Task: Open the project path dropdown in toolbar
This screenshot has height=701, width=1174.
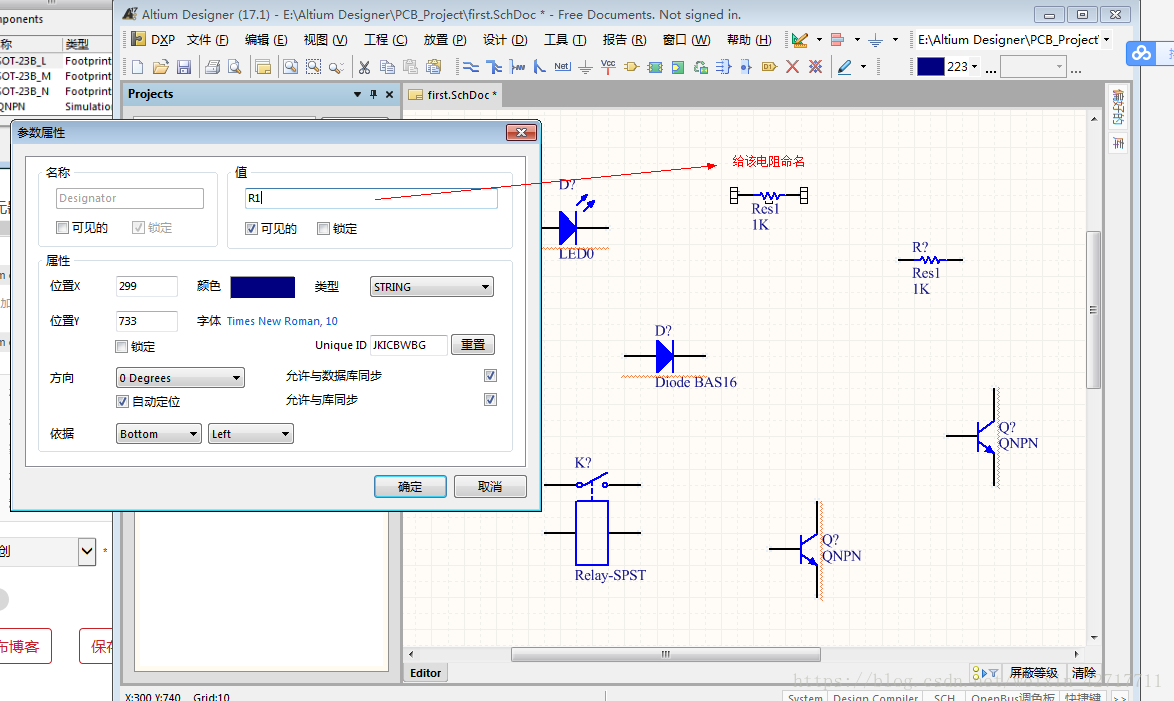Action: pos(1107,40)
